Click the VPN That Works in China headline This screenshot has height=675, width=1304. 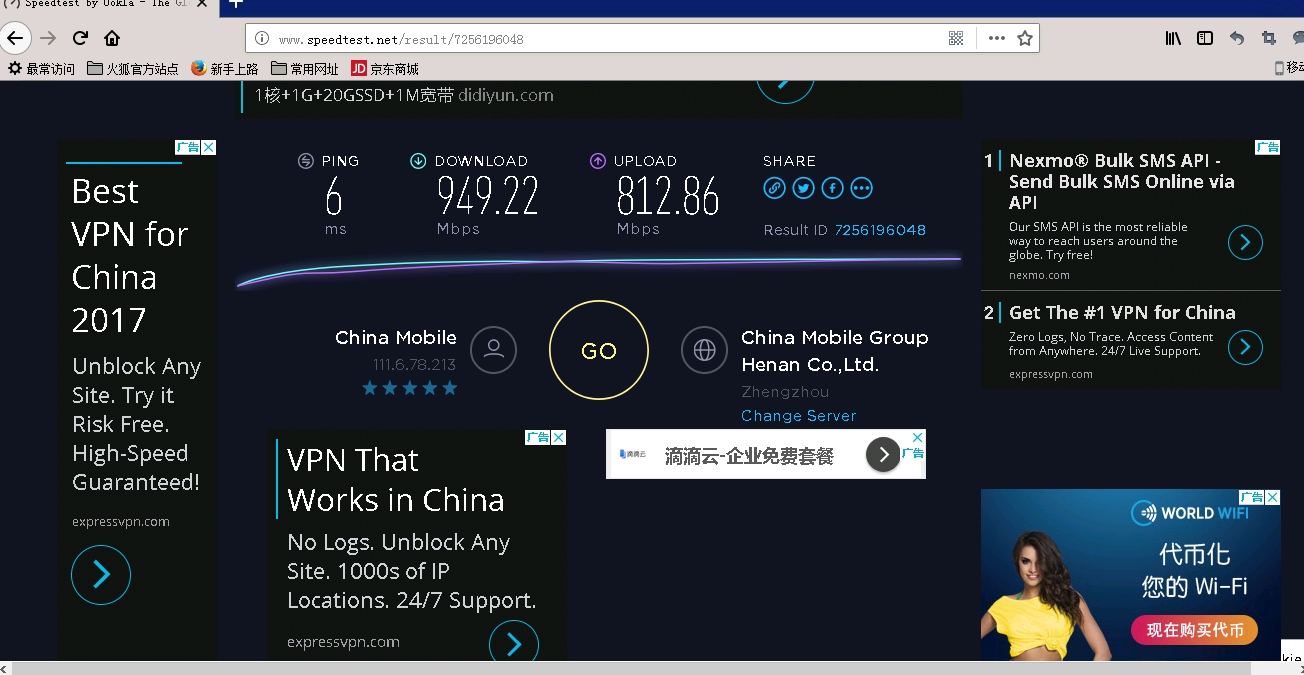396,480
